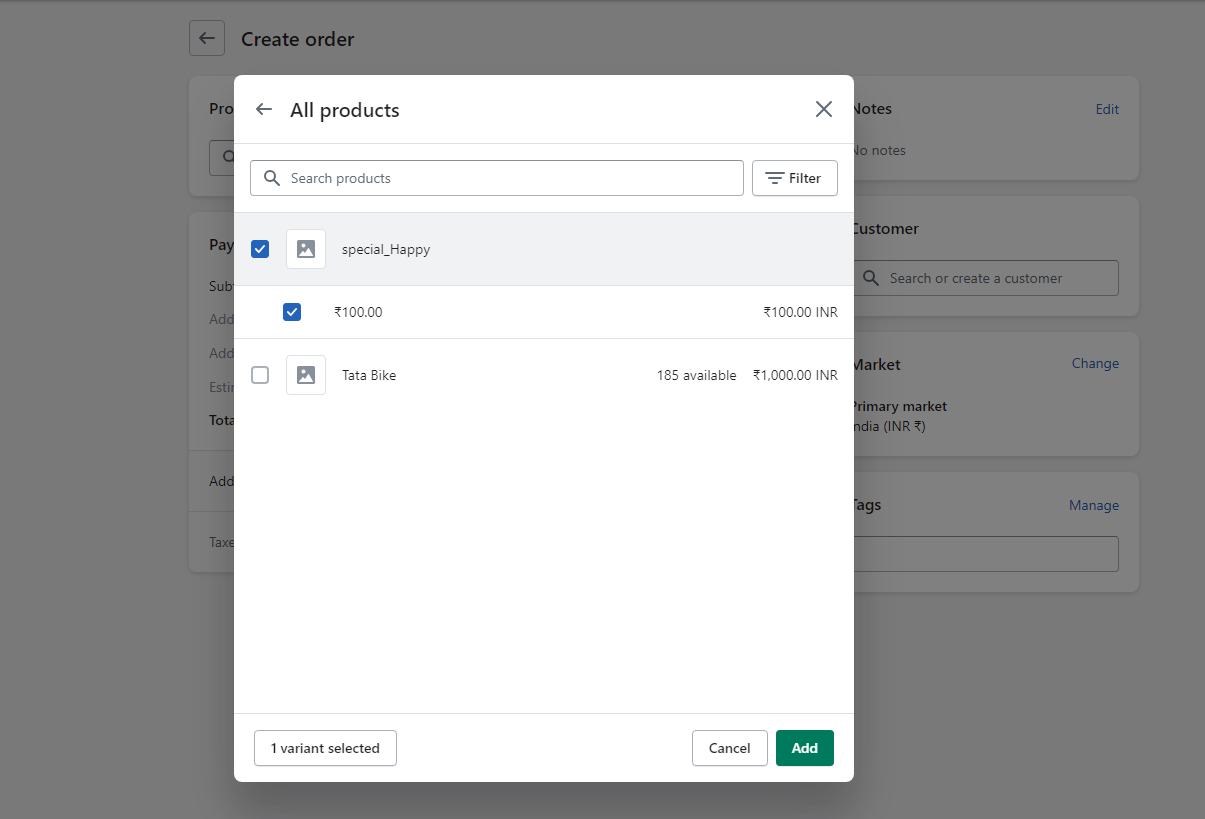The height and width of the screenshot is (819, 1205).
Task: Click the Tata Bike image placeholder icon
Action: (x=306, y=375)
